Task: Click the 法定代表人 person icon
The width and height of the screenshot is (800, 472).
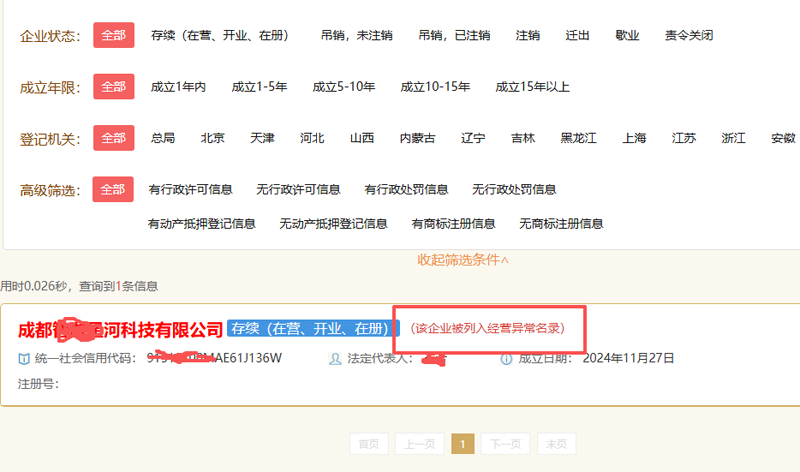Action: [335, 359]
